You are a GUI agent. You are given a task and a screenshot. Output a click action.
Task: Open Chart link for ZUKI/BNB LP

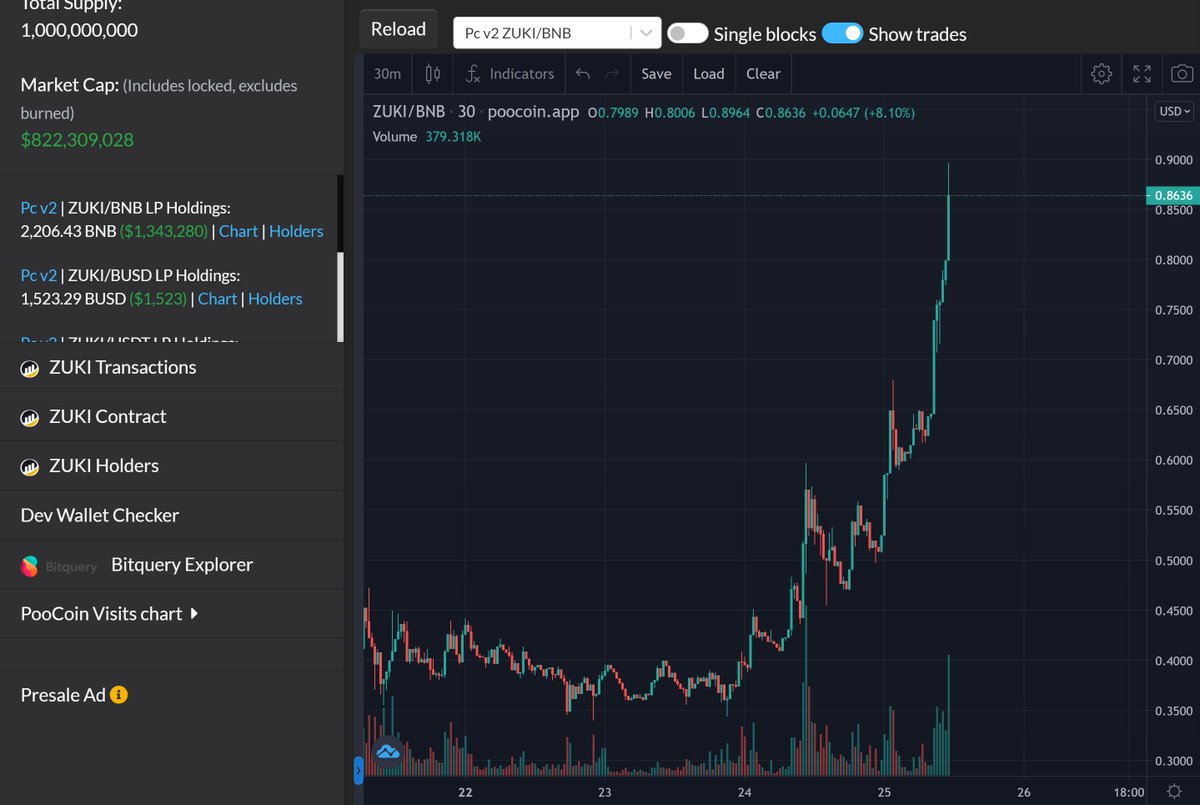(x=238, y=231)
